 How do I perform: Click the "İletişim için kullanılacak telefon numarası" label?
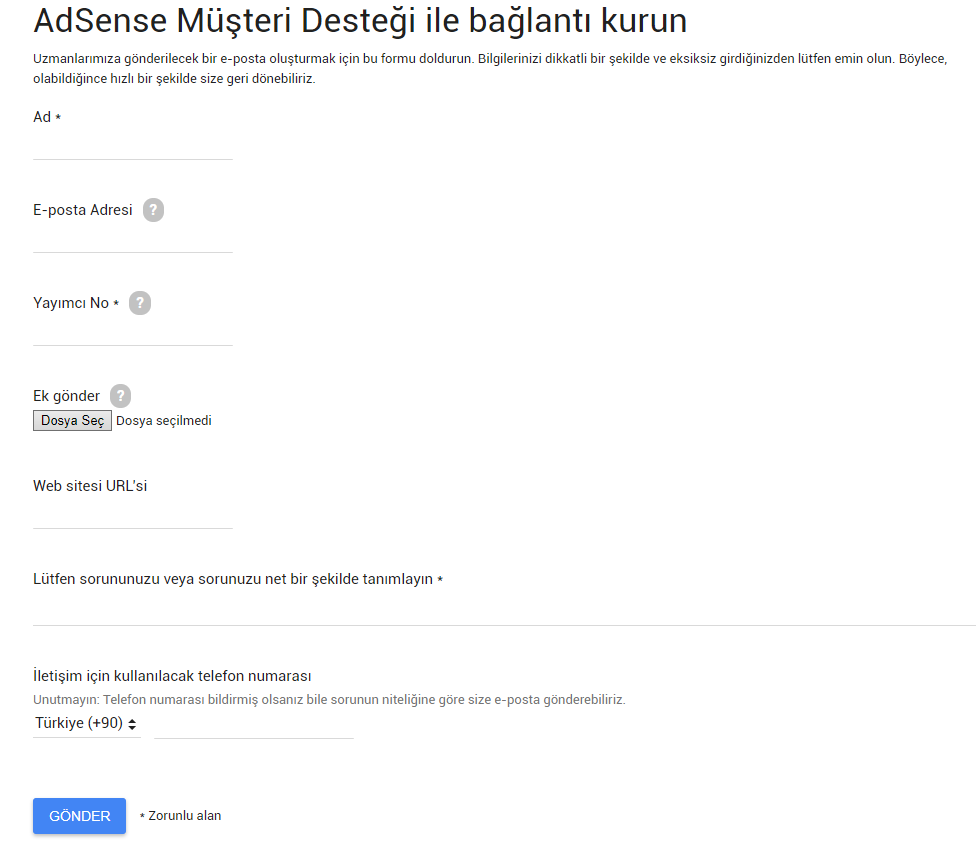click(x=172, y=676)
